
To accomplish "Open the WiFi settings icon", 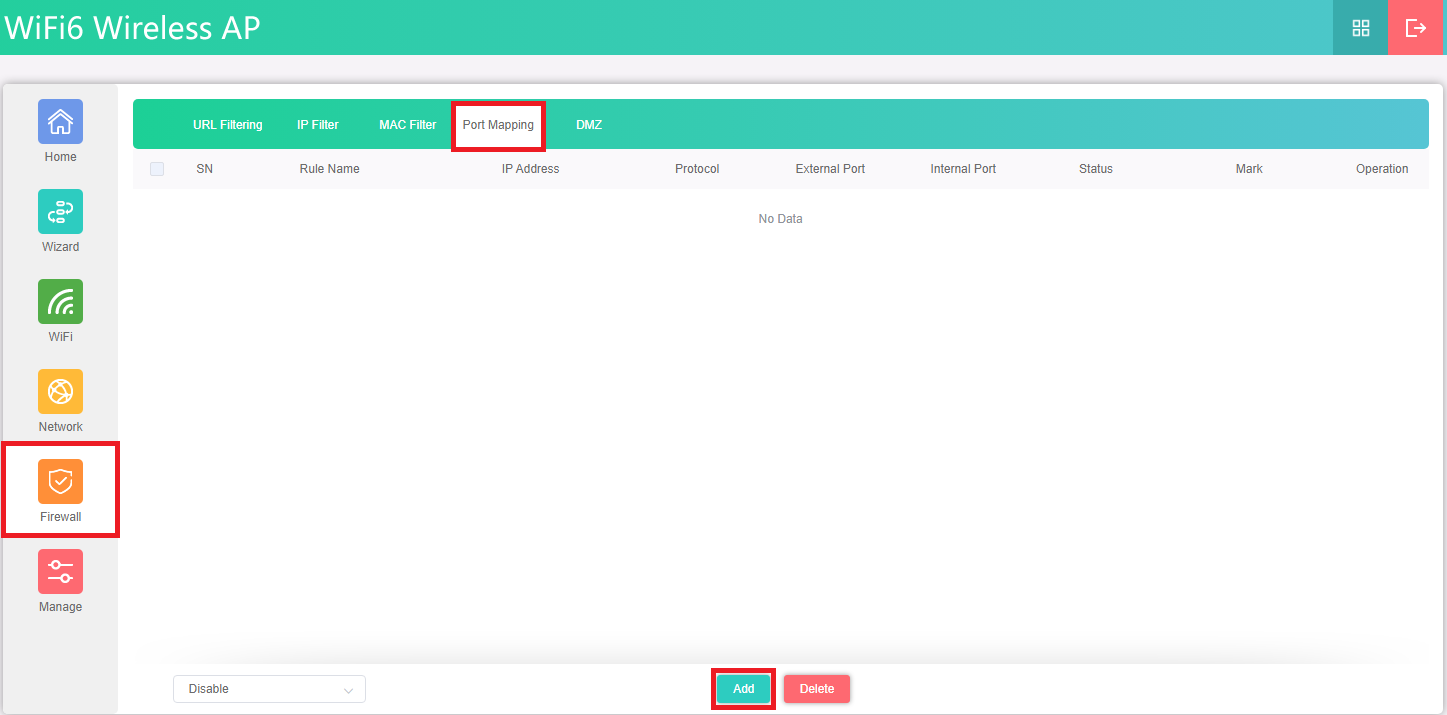I will 60,302.
